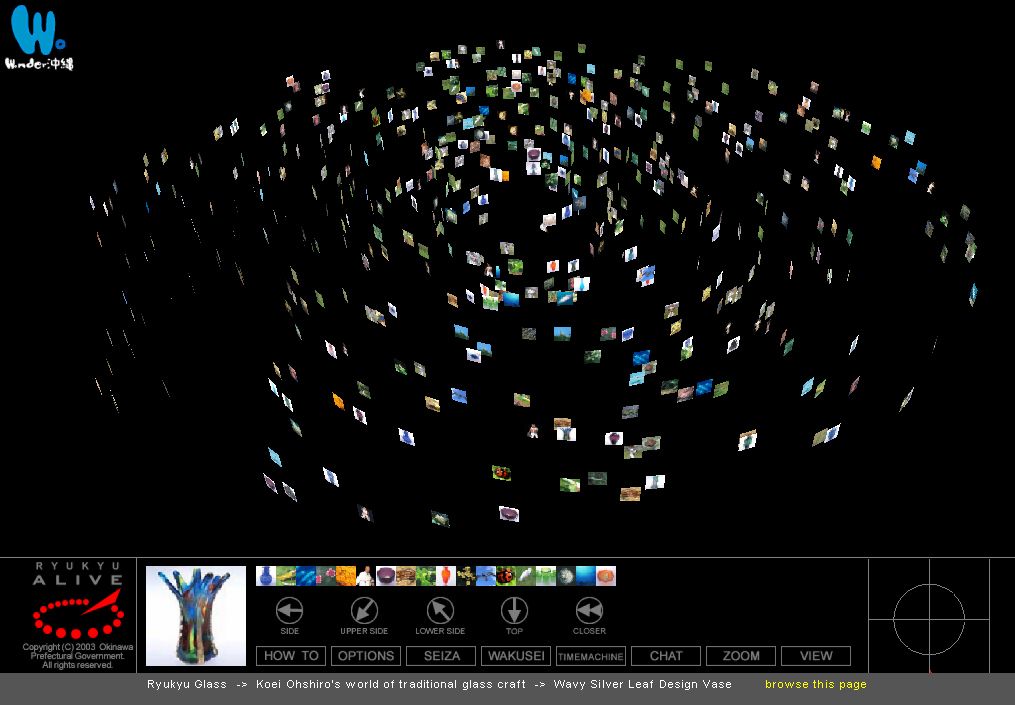Select the ladybug thumbnail in the strip
This screenshot has height=705, width=1015.
(x=506, y=576)
